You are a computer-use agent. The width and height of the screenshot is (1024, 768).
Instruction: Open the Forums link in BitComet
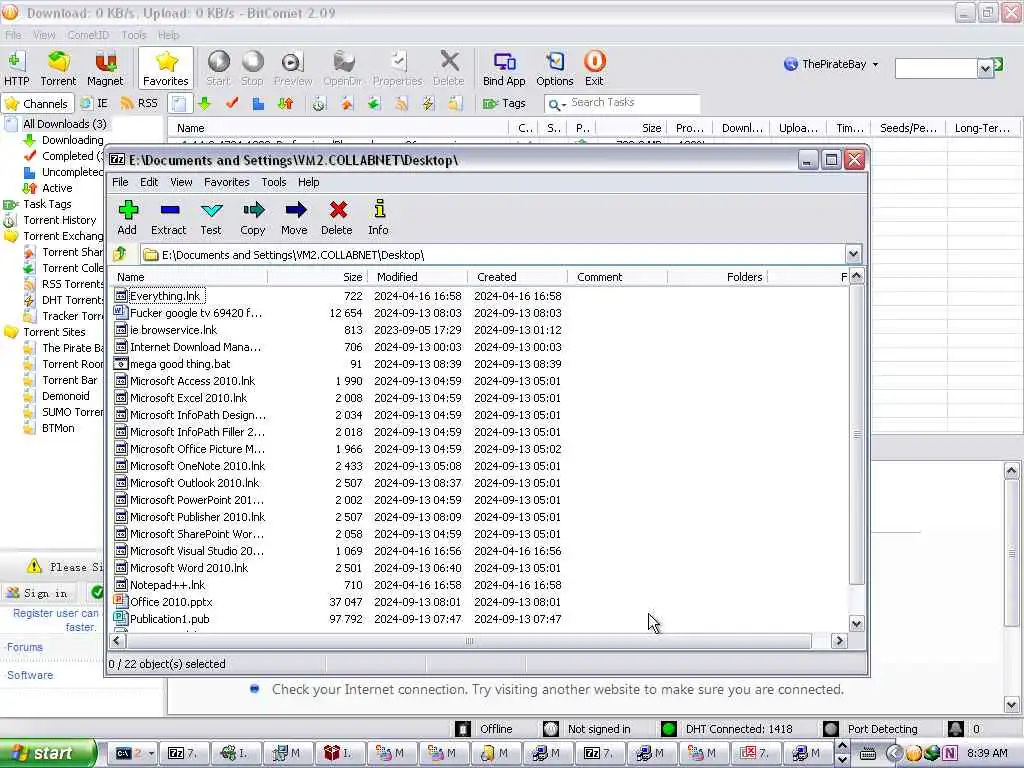pos(25,647)
